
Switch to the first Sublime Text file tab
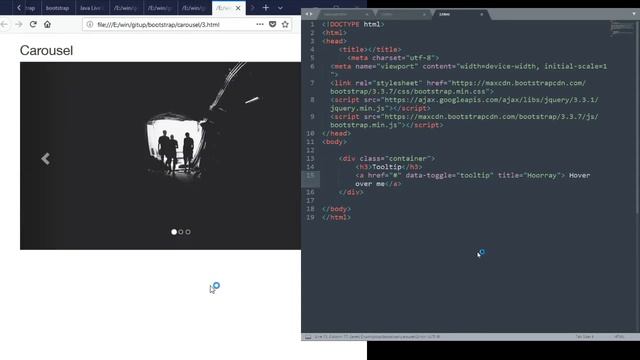click(346, 14)
